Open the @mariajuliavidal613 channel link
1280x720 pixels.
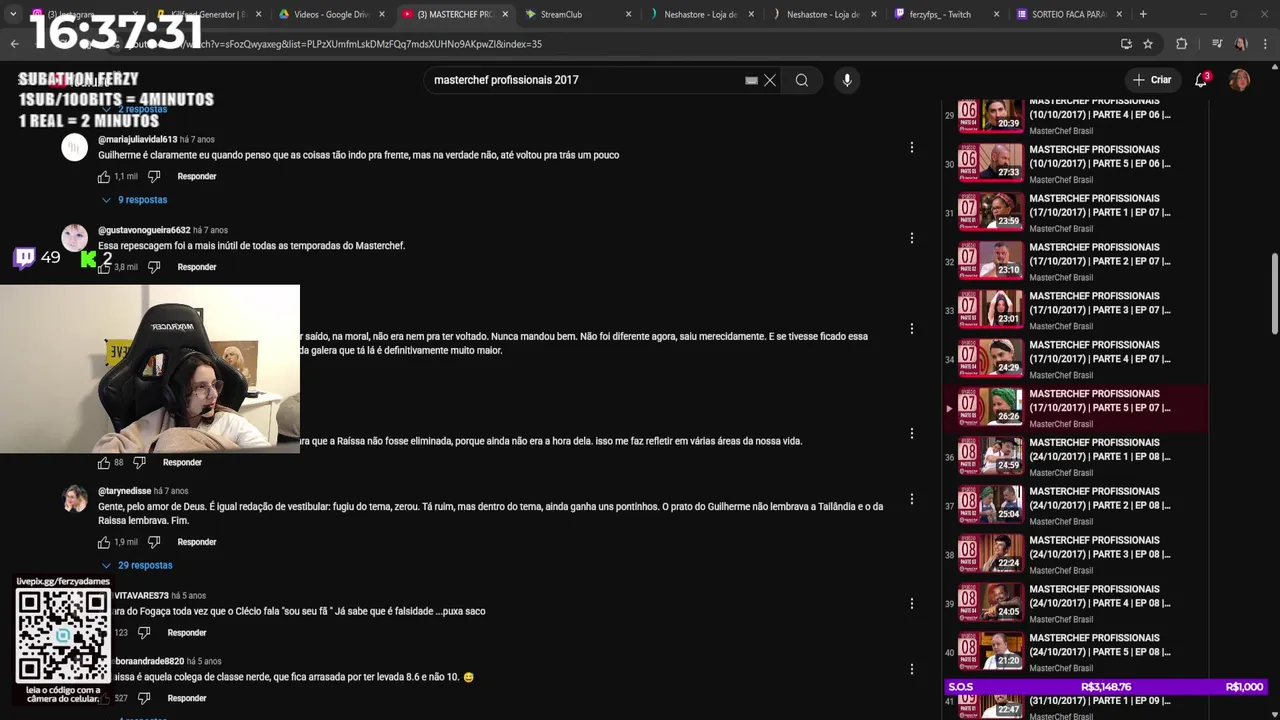[138, 140]
